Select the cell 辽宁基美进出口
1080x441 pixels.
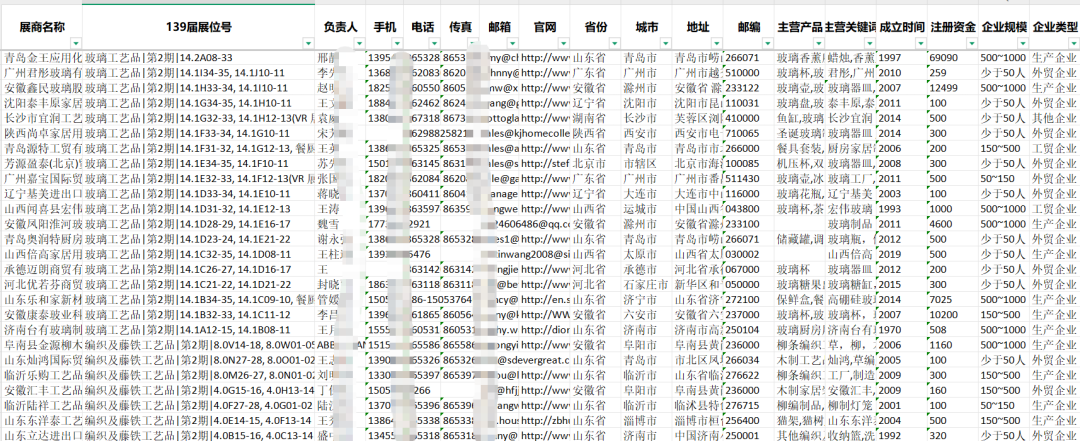point(41,194)
